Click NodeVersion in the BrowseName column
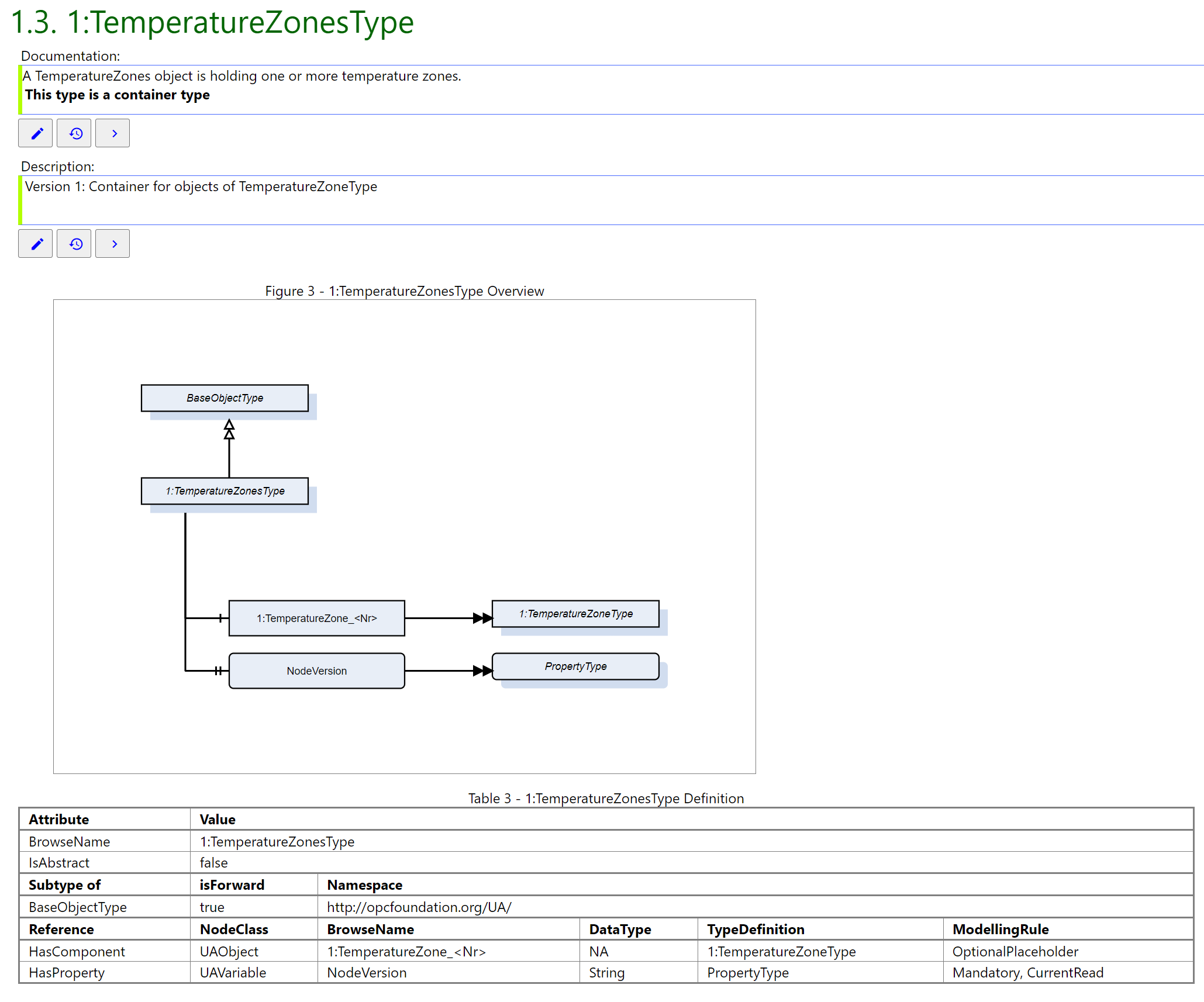The width and height of the screenshot is (1204, 1002). click(x=367, y=972)
